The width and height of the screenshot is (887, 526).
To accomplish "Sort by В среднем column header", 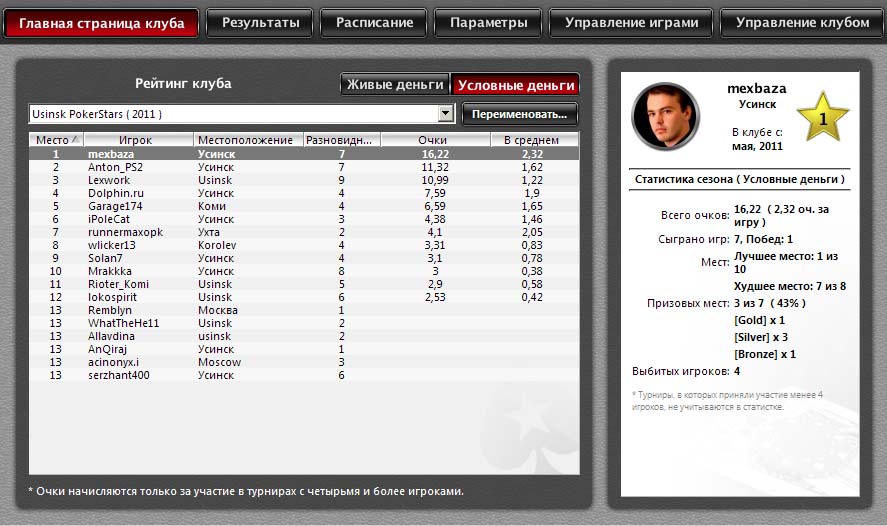I will click(530, 140).
